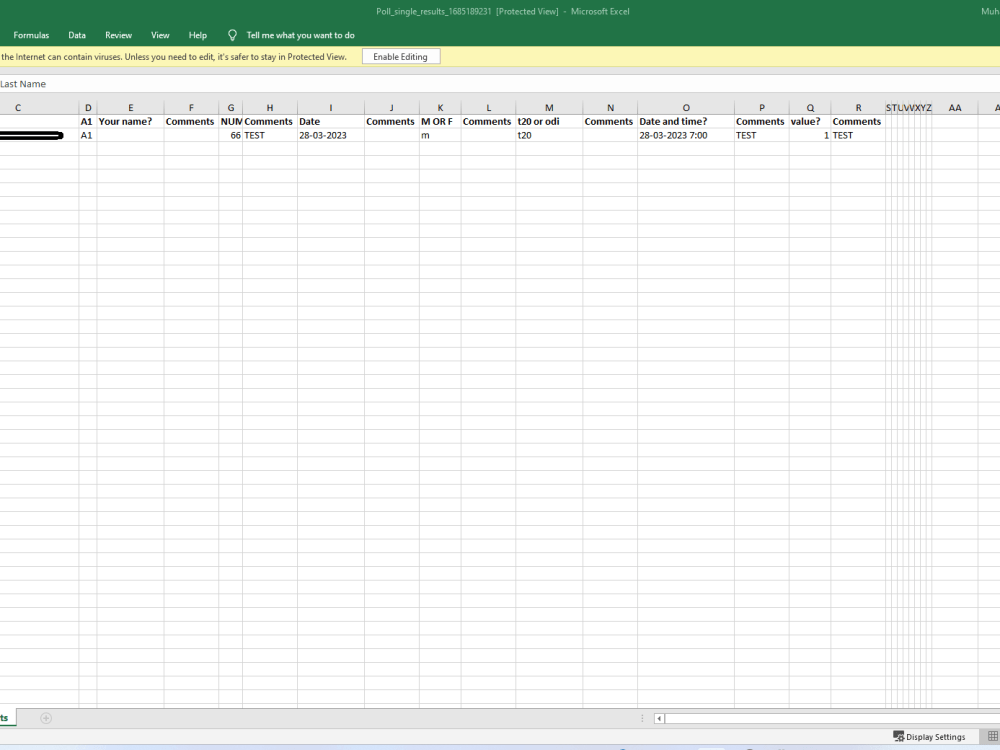Click the ellipsis handle beside the scrollbar
The image size is (1000, 750).
643,718
